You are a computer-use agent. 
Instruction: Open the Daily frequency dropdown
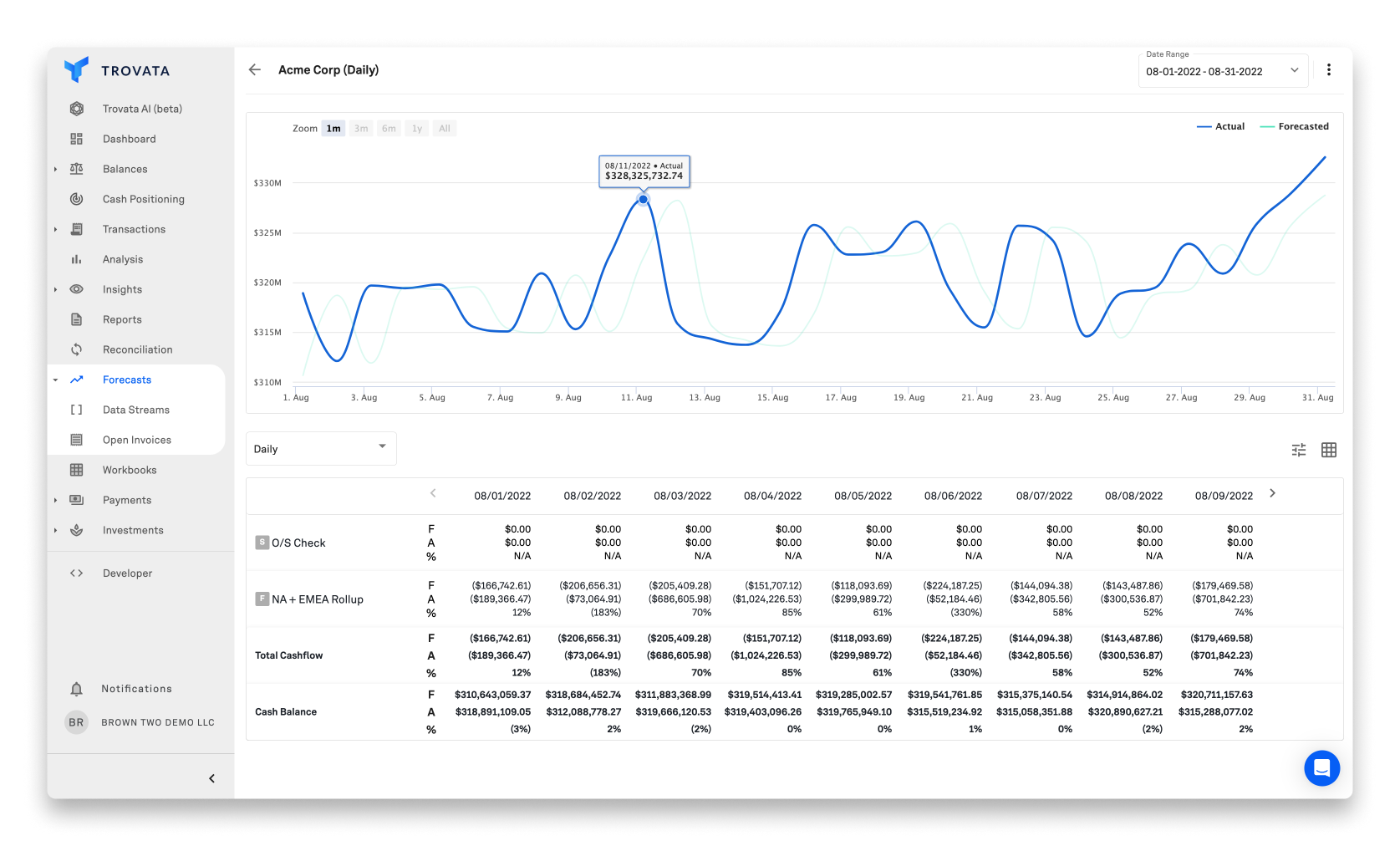click(x=321, y=448)
